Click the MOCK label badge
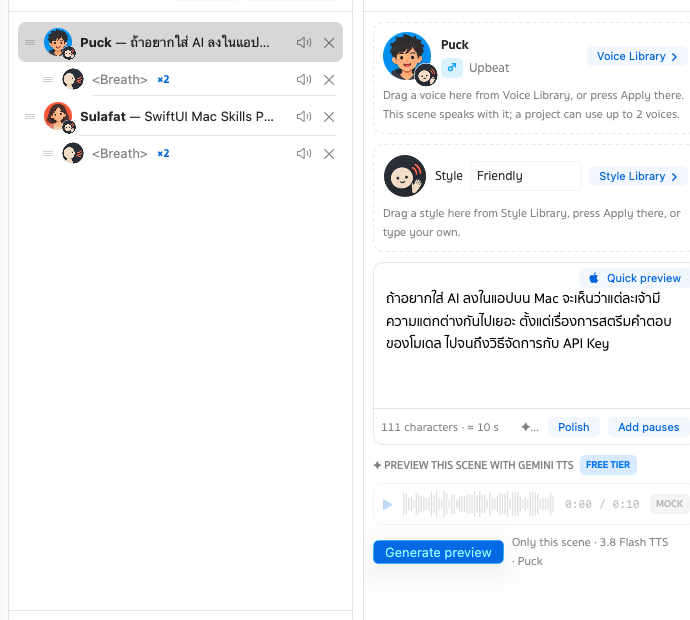The height and width of the screenshot is (620, 690). 669,504
